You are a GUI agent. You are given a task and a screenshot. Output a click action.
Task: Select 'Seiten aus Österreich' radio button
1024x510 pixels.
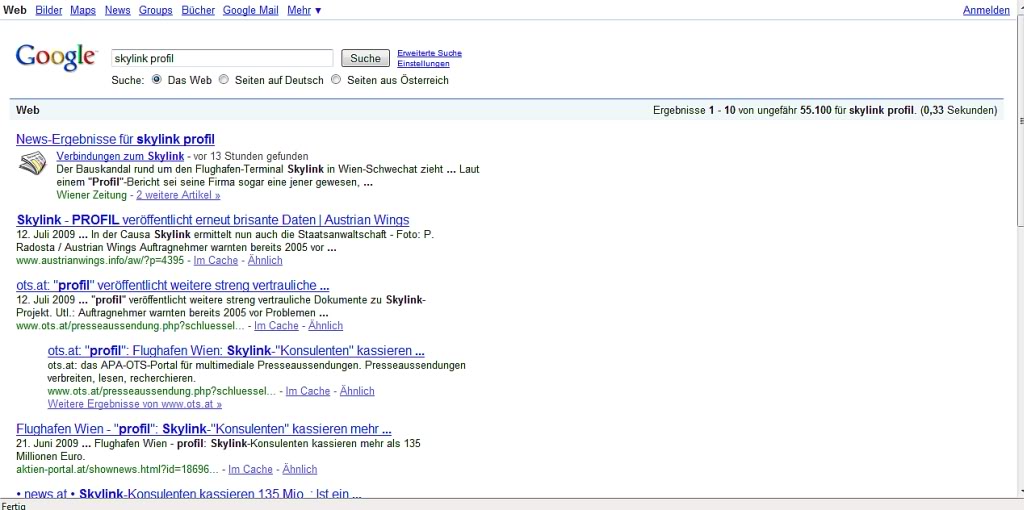tap(336, 80)
